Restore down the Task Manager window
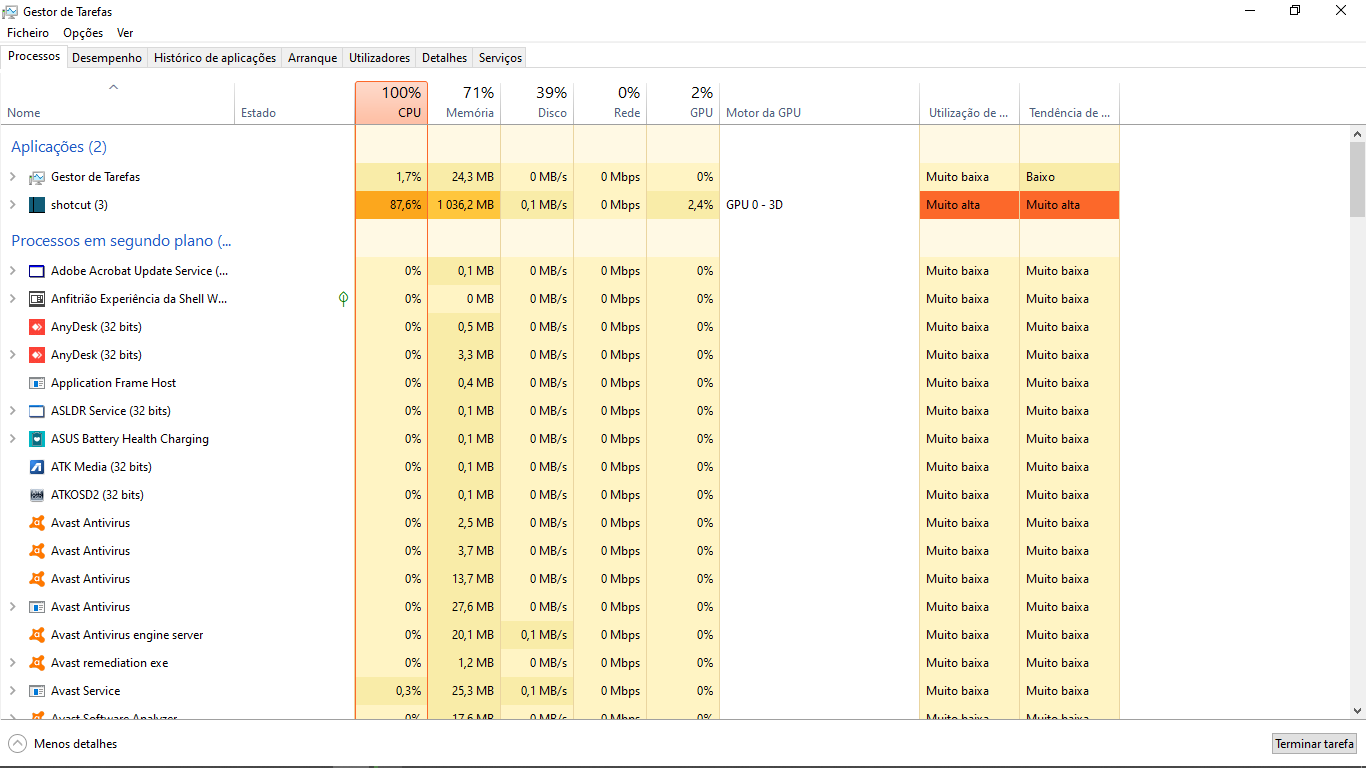1366x768 pixels. pos(1295,11)
